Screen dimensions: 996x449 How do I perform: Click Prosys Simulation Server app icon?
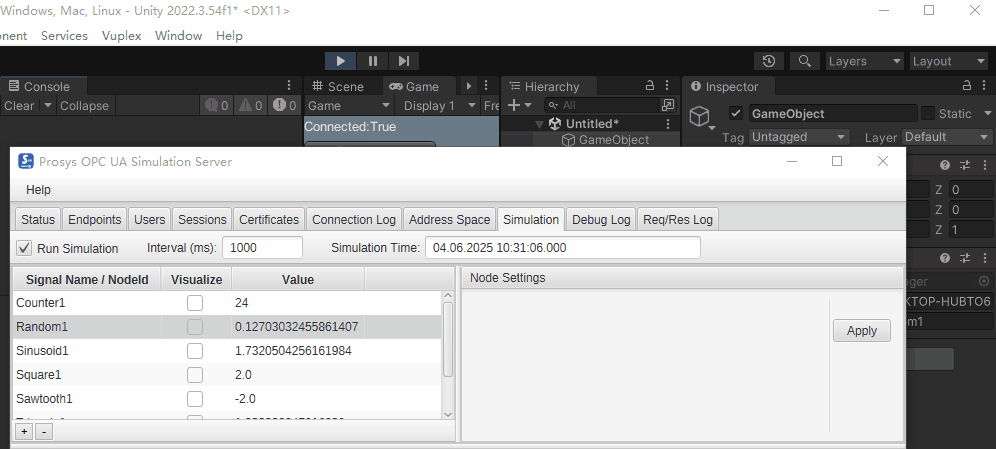pos(25,161)
